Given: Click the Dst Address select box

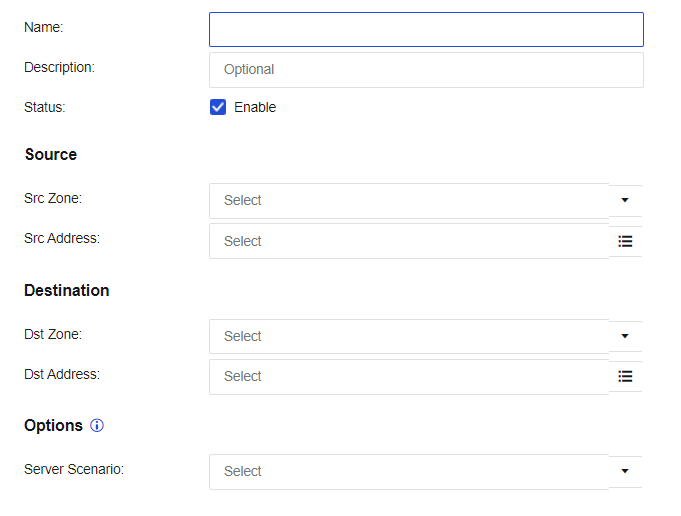Looking at the screenshot, I should tap(408, 376).
